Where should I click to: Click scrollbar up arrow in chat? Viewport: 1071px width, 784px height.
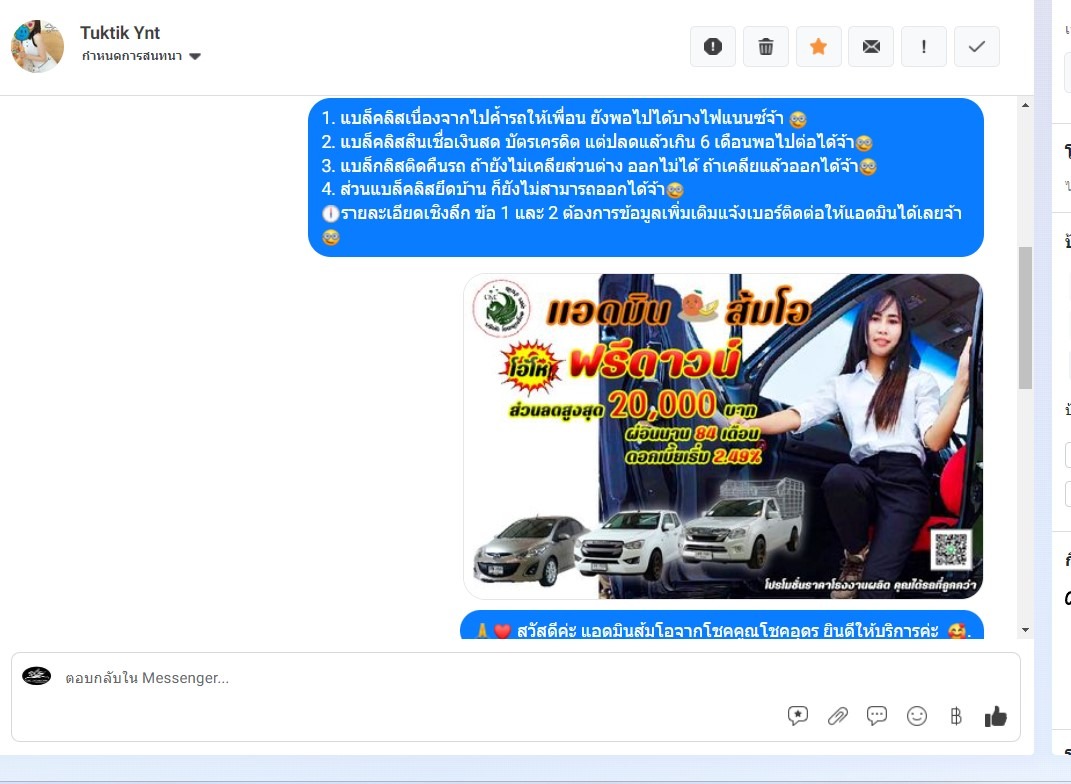[x=1025, y=105]
